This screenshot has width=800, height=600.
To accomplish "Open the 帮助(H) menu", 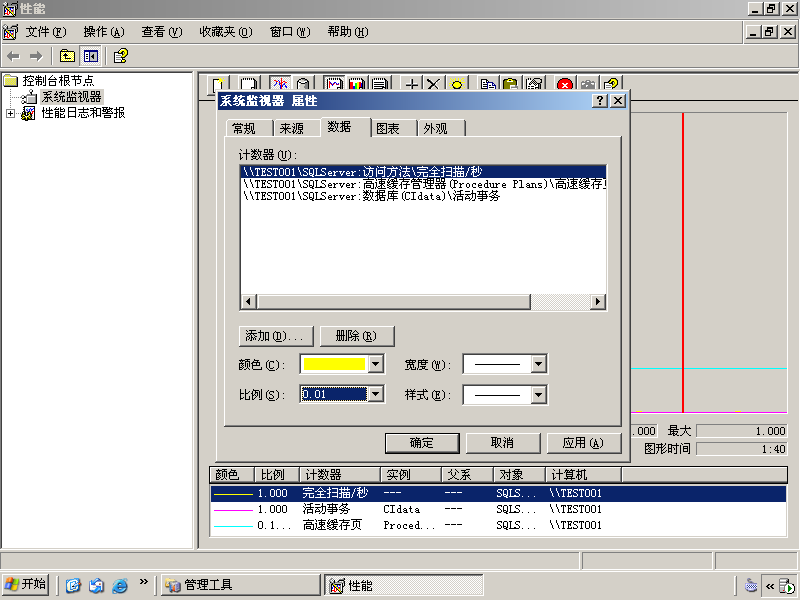I will [x=348, y=32].
